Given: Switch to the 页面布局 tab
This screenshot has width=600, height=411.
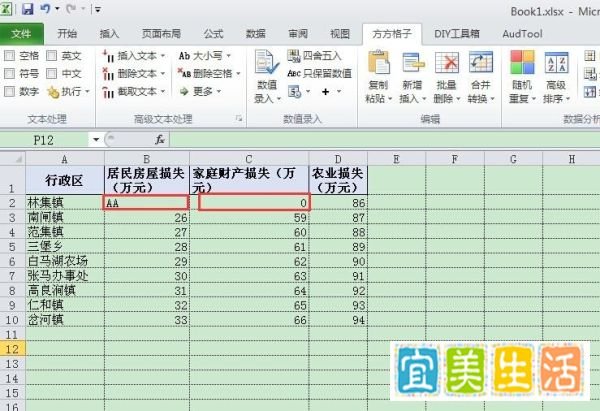Looking at the screenshot, I should pyautogui.click(x=161, y=34).
